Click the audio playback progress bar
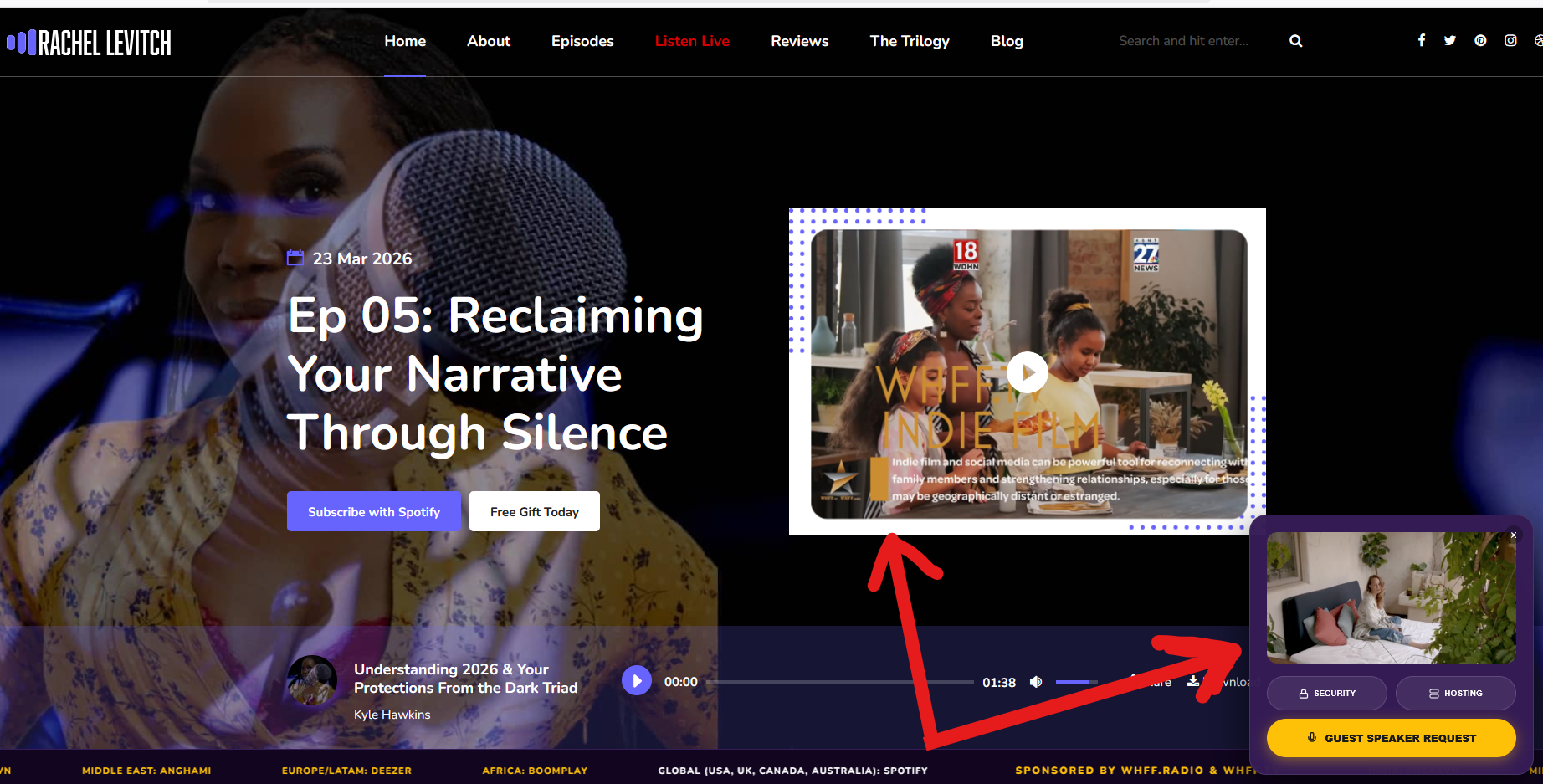The image size is (1543, 784). click(839, 682)
